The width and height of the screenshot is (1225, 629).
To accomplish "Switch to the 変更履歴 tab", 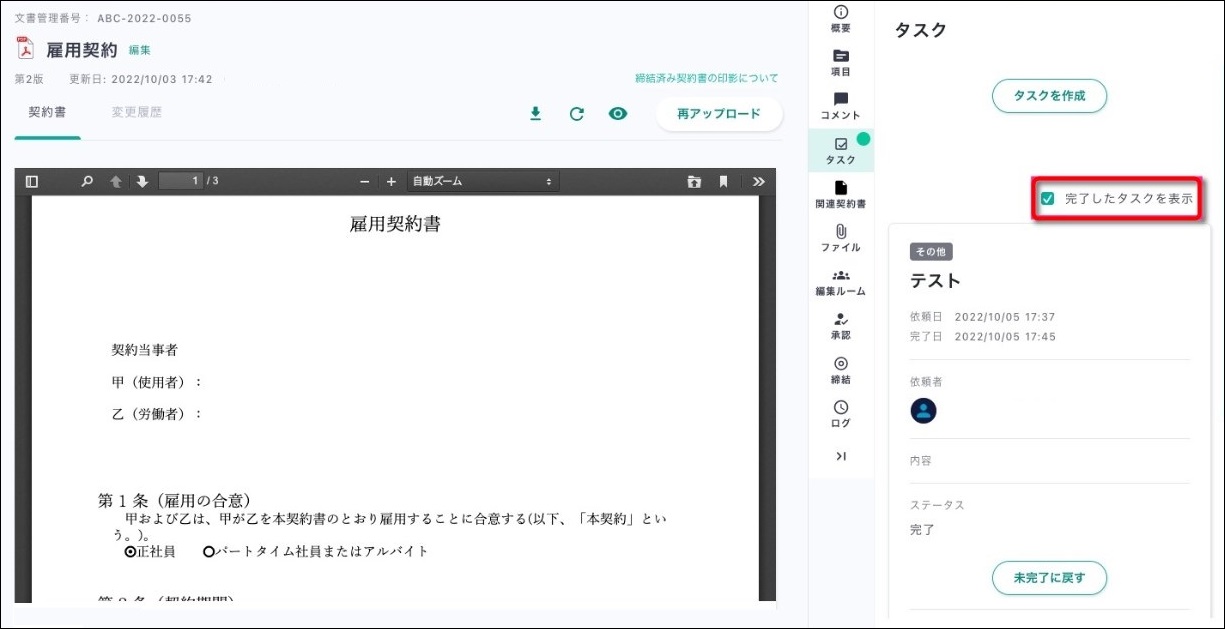I will coord(136,112).
